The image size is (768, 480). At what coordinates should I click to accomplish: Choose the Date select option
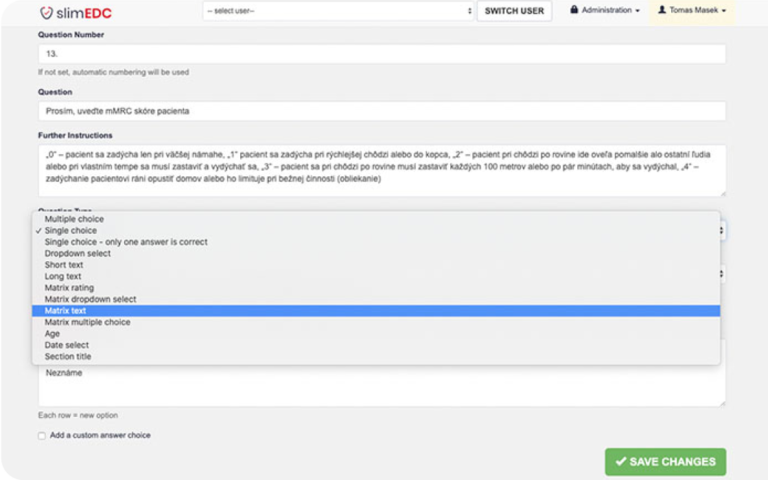click(376, 345)
